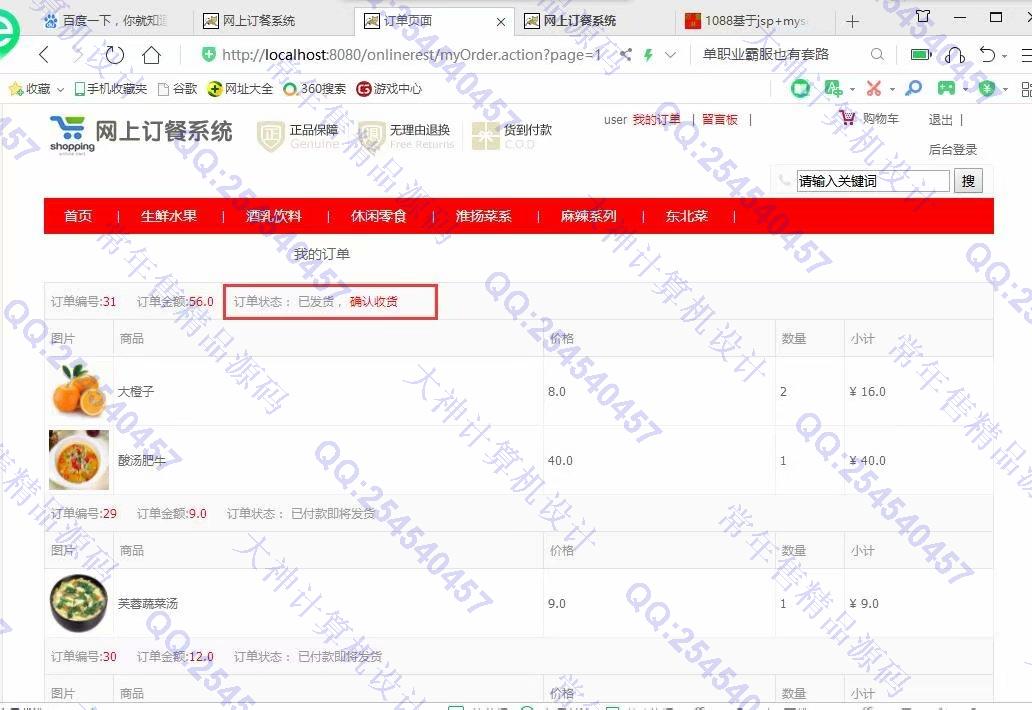Open the 东北菜 category
The image size is (1032, 710).
click(x=686, y=216)
